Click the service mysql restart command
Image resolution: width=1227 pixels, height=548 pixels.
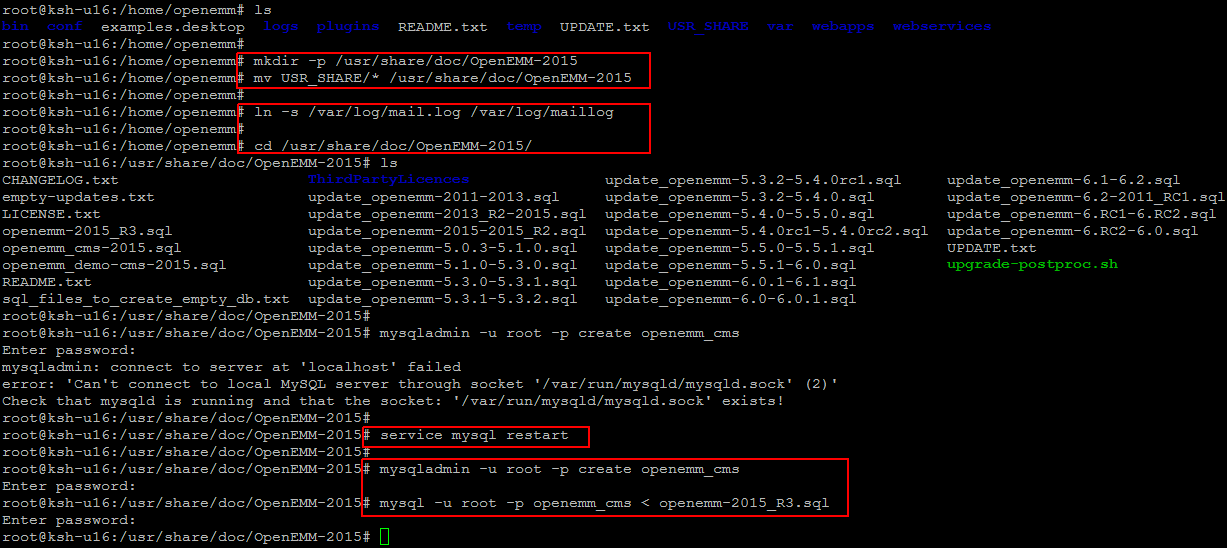[474, 435]
